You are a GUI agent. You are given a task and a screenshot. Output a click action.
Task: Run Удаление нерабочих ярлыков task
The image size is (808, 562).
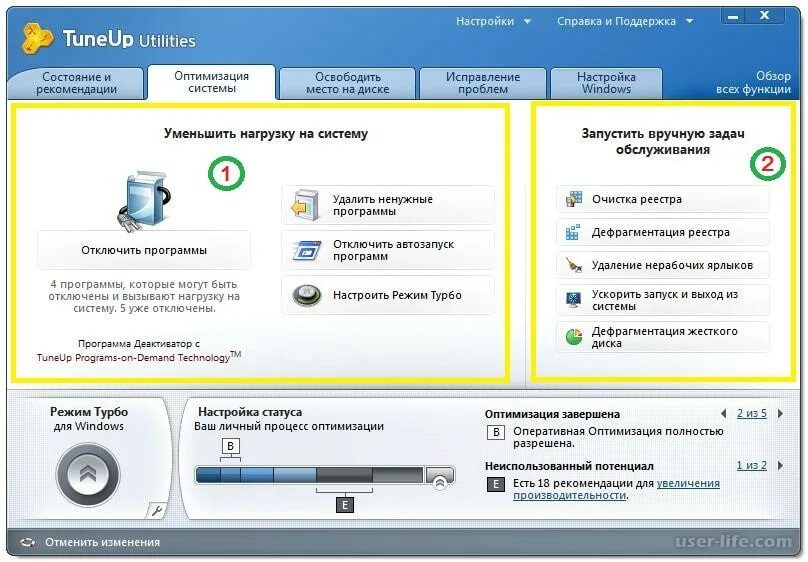[663, 265]
